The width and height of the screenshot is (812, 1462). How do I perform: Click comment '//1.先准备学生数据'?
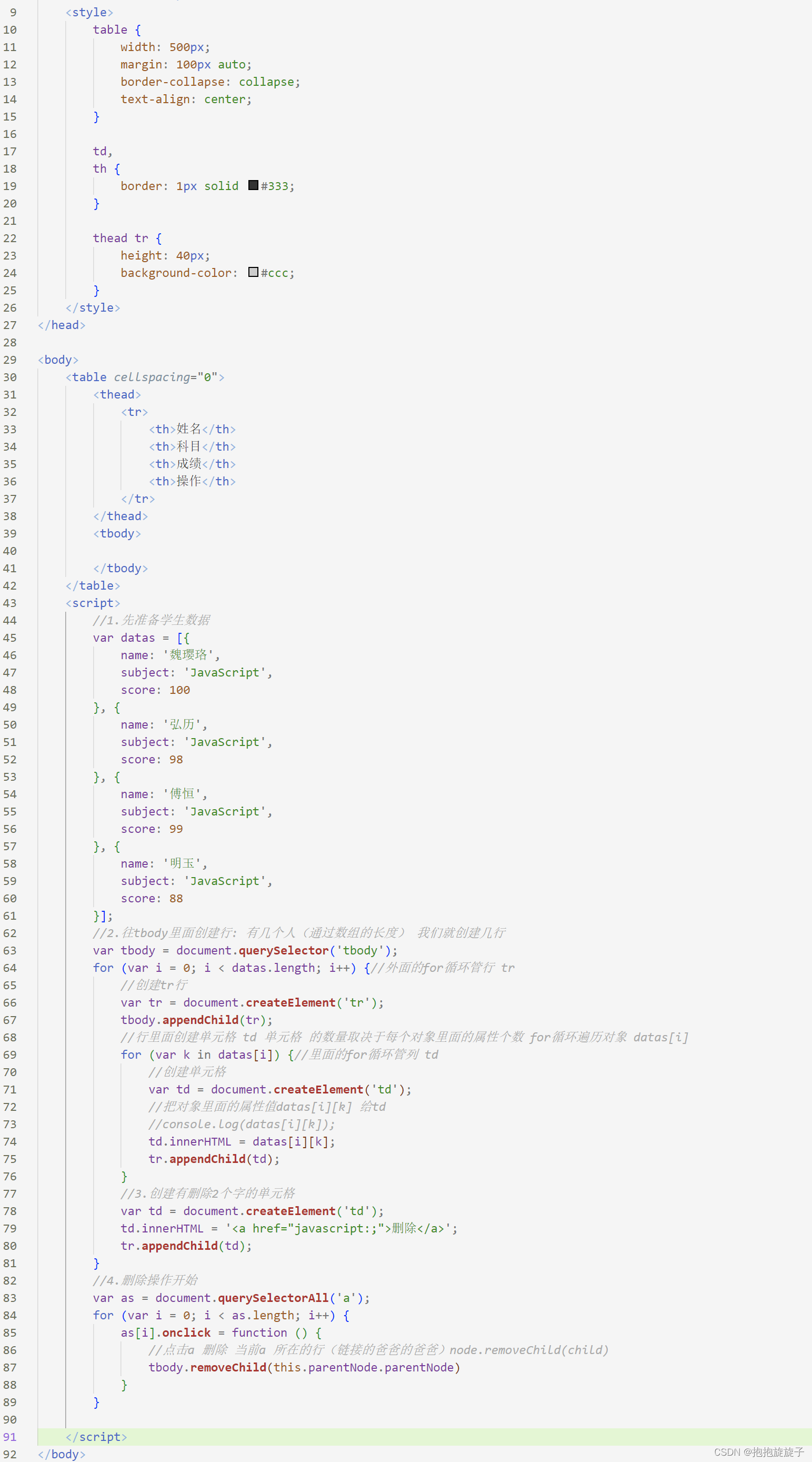click(x=152, y=620)
